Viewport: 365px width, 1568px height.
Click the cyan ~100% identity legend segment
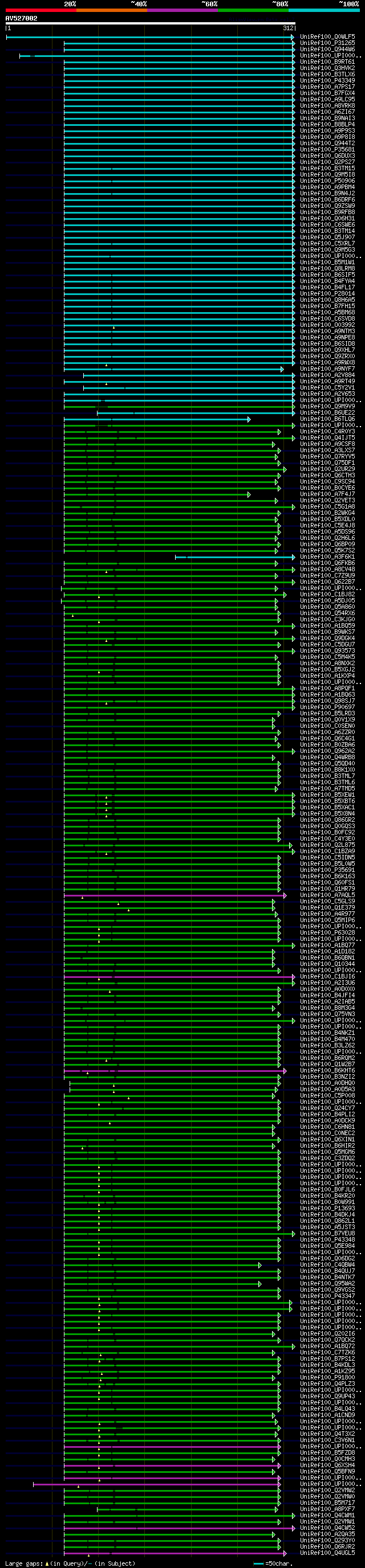[x=323, y=10]
